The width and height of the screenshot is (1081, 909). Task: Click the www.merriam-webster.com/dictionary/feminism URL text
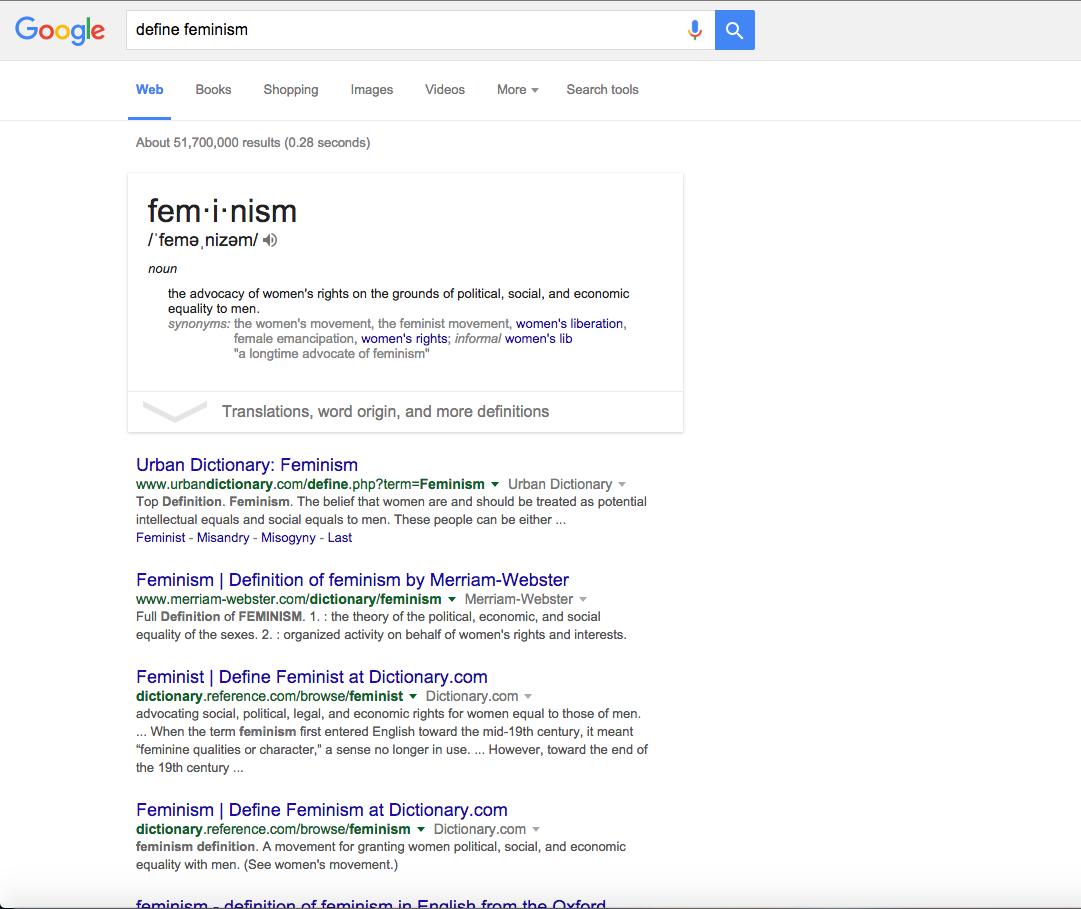(x=289, y=600)
